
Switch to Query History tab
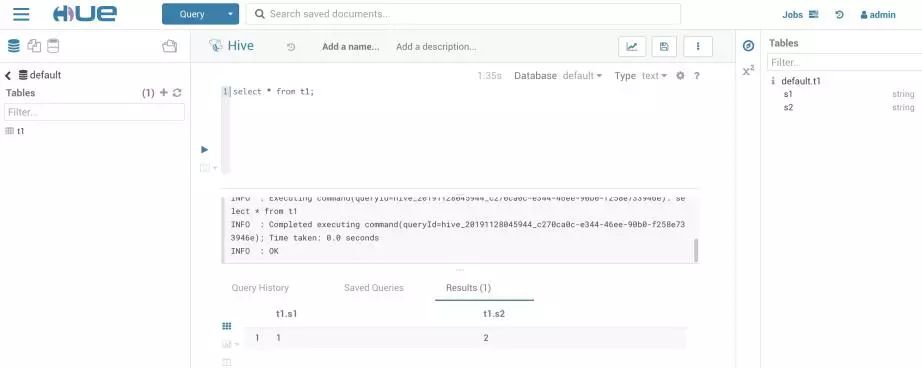click(x=260, y=288)
